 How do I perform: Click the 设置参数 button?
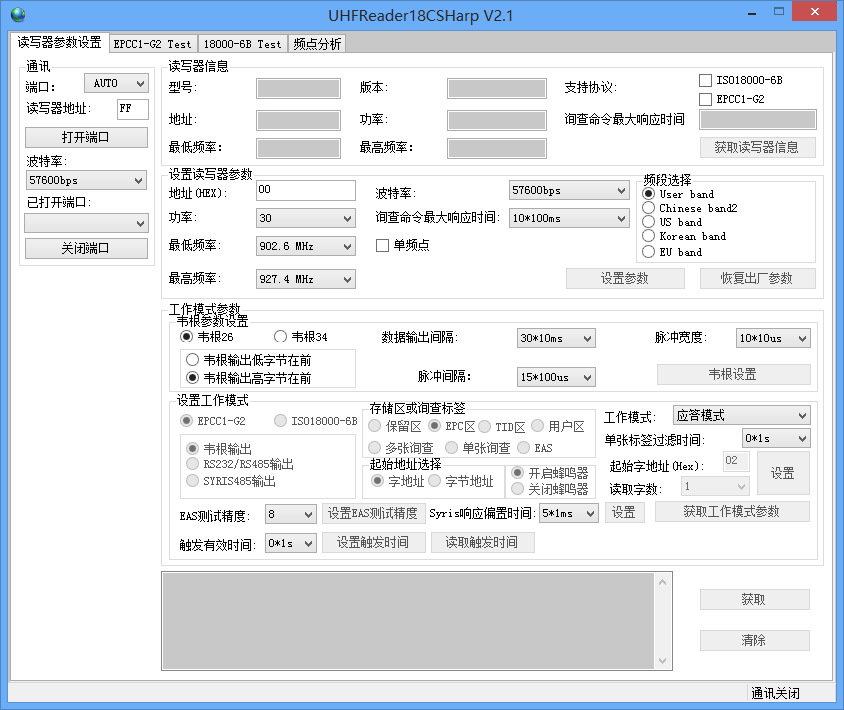click(625, 278)
